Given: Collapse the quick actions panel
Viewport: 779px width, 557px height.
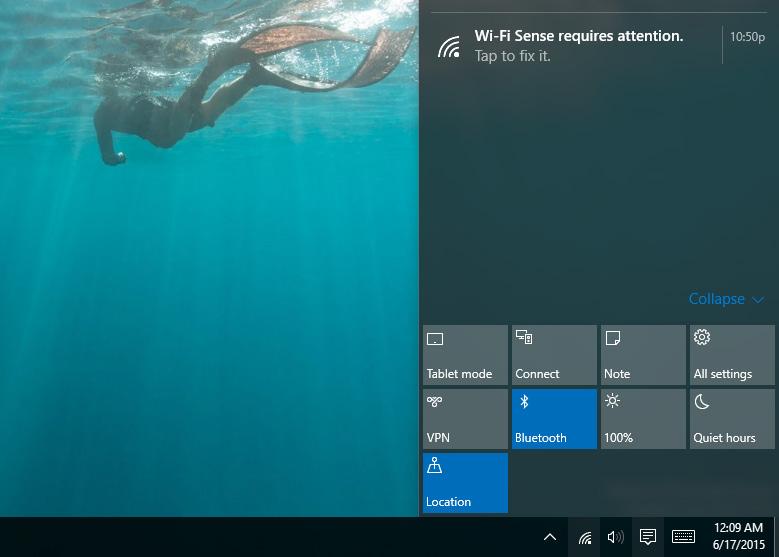Looking at the screenshot, I should click(x=726, y=299).
